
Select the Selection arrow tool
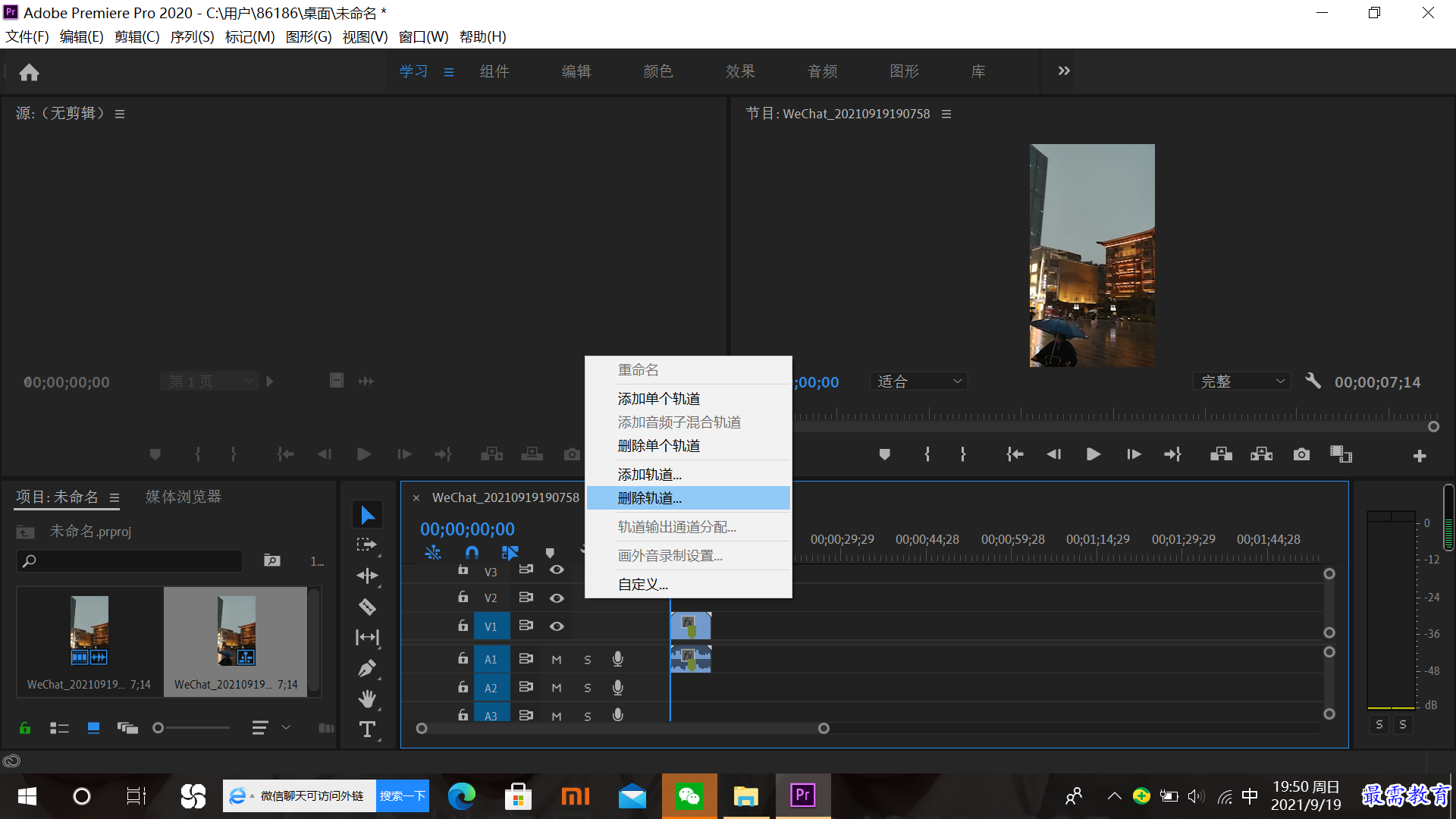coord(367,515)
